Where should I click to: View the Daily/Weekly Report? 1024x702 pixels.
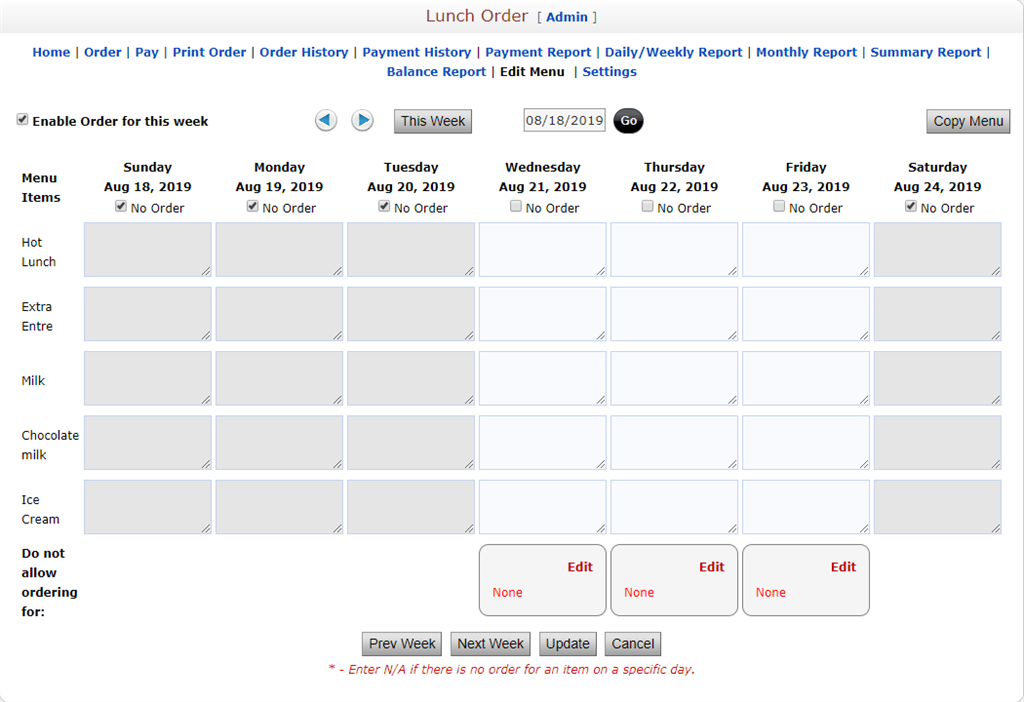tap(670, 52)
